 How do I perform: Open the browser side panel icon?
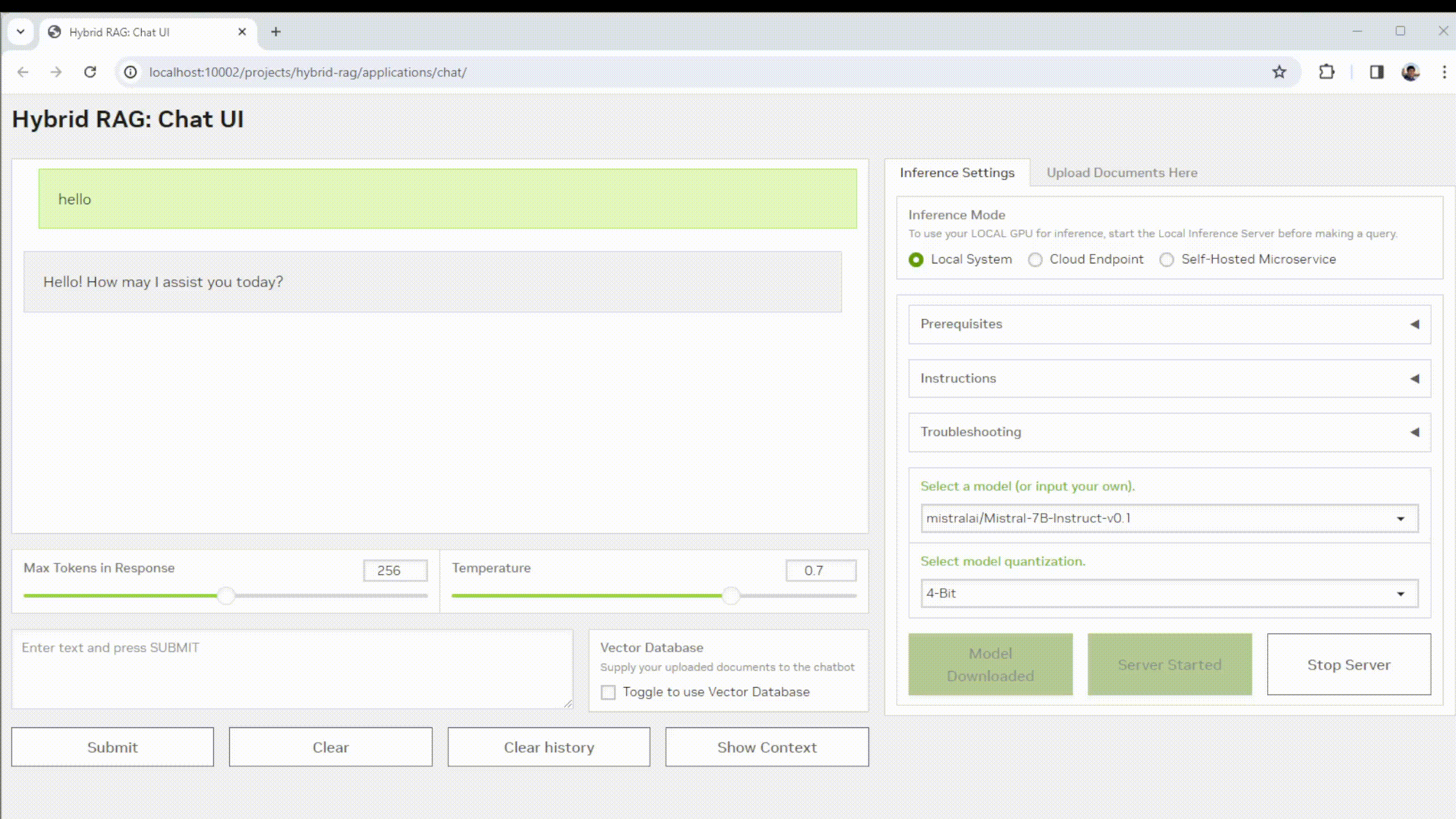[x=1376, y=72]
